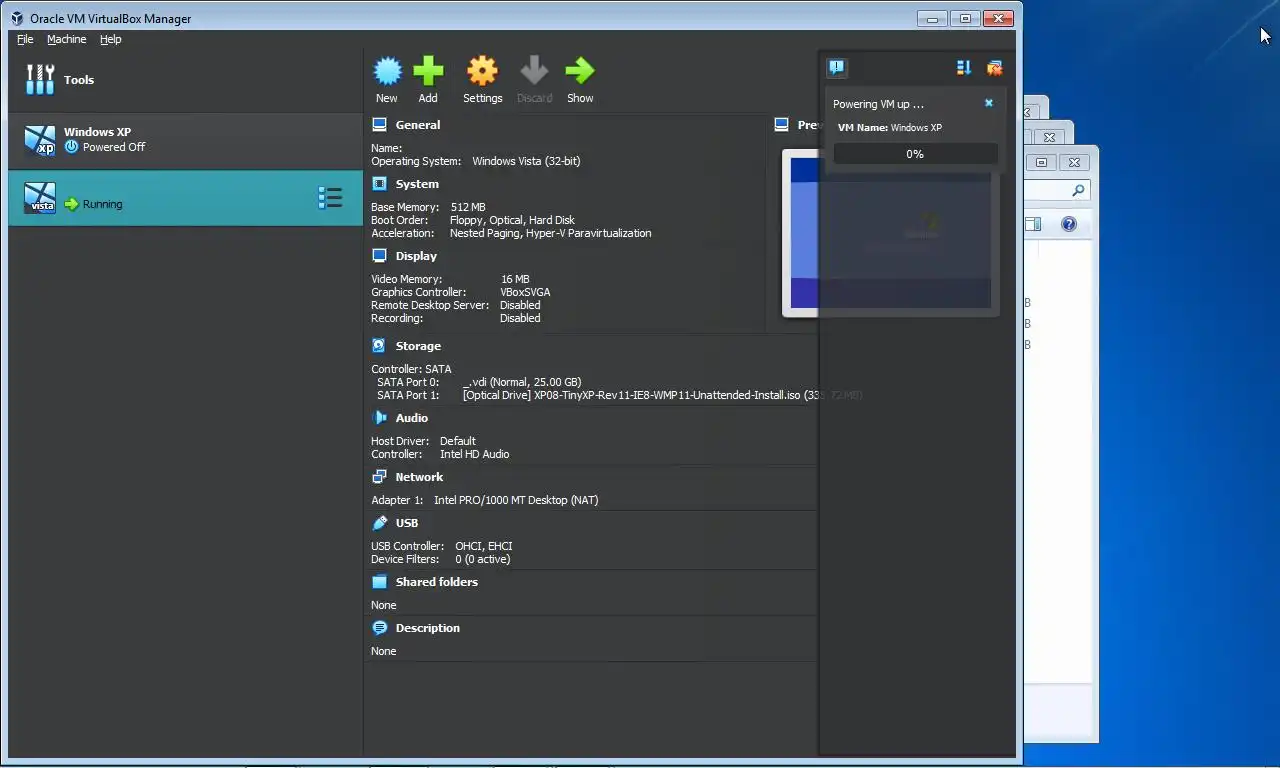Open the Description heading link
This screenshot has height=768, width=1280.
point(428,628)
